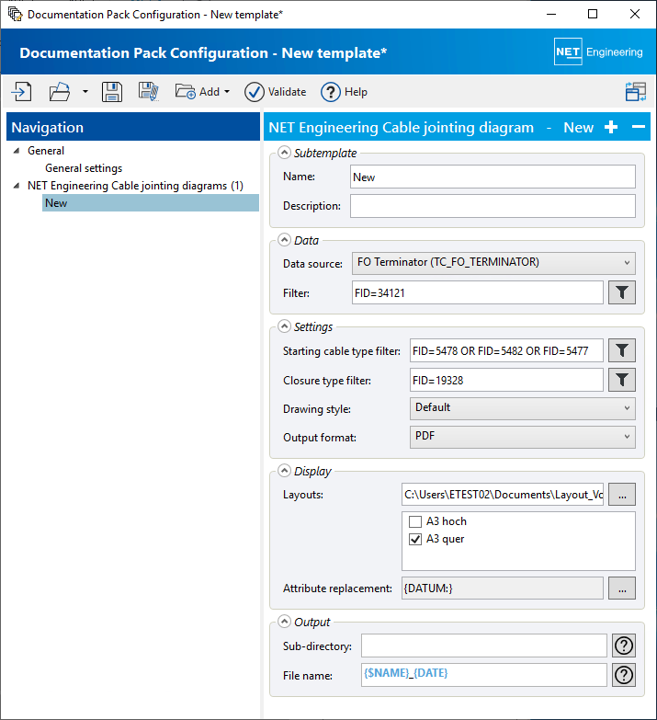Close the Documentation Pack Configuration window
The width and height of the screenshot is (657, 720).
click(x=635, y=14)
